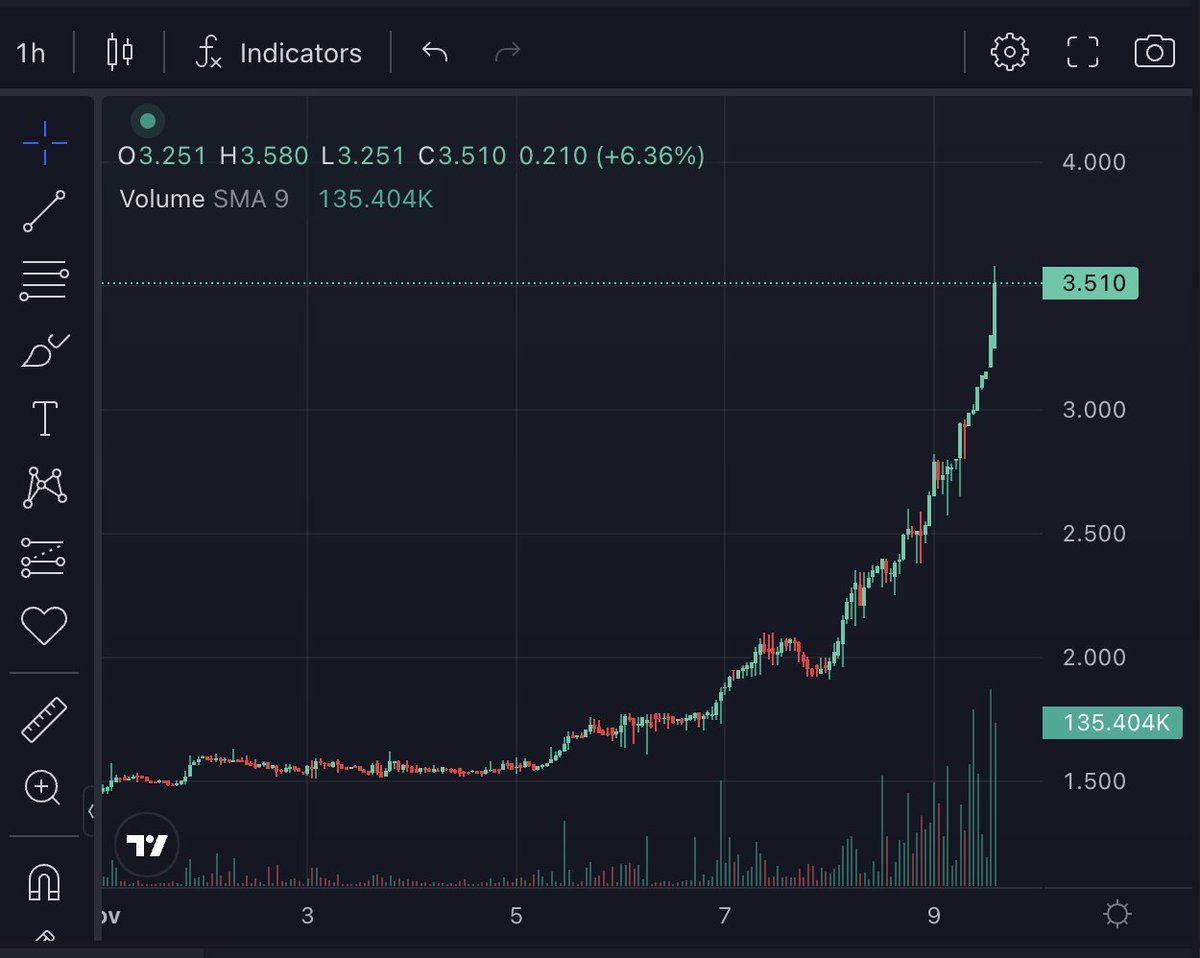The image size is (1200, 958).
Task: Select the ruler measure tool
Action: pyautogui.click(x=45, y=719)
